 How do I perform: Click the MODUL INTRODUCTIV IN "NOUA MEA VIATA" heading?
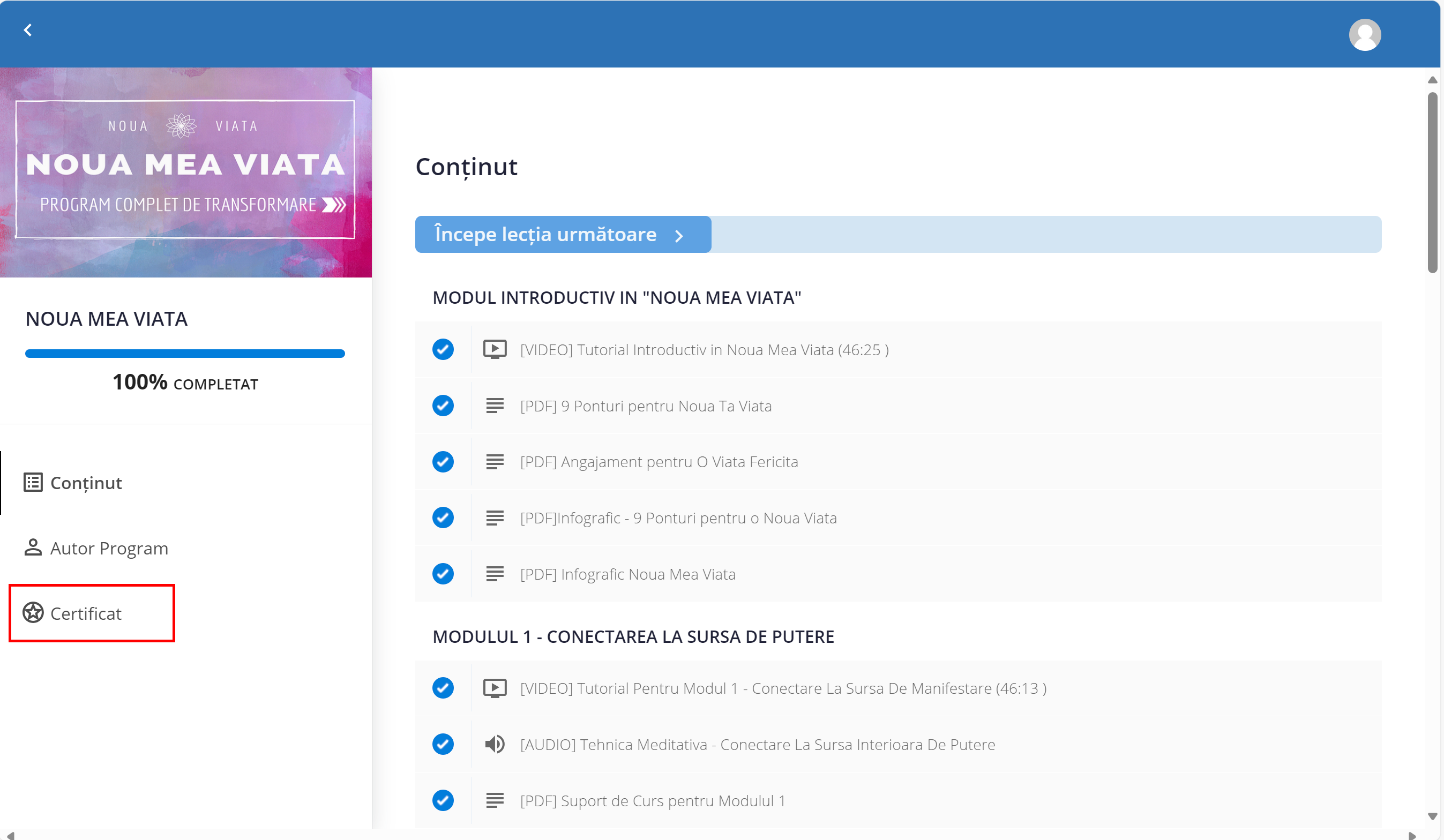(x=617, y=297)
